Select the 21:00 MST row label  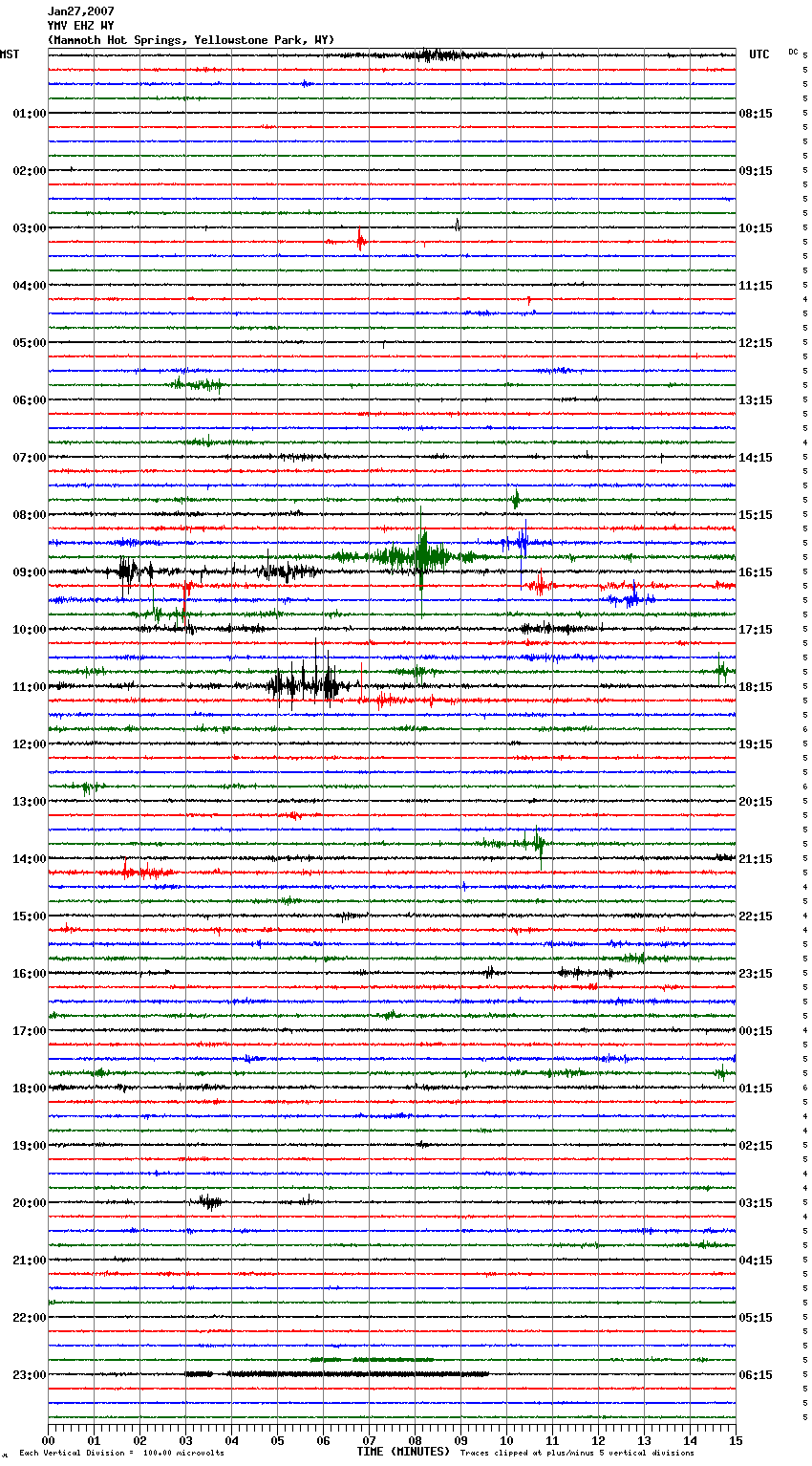(x=30, y=1261)
